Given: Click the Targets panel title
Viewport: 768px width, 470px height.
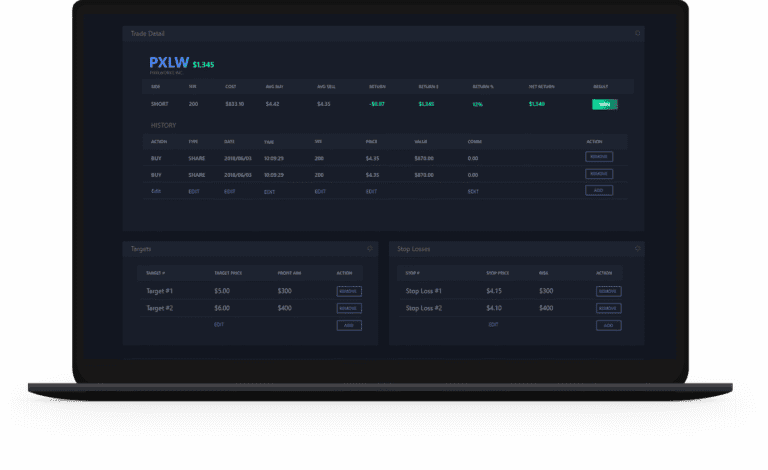Looking at the screenshot, I should coord(141,249).
